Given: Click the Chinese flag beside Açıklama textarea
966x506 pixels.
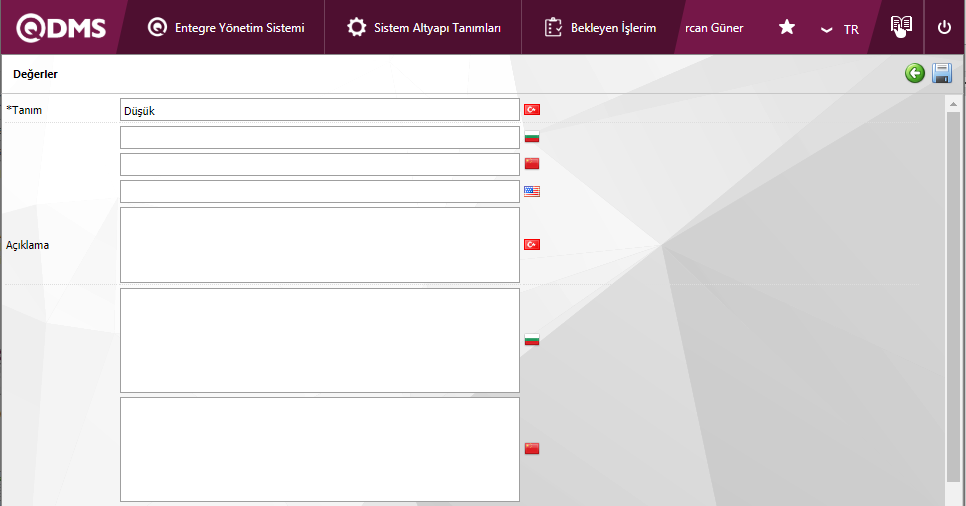Looking at the screenshot, I should tap(532, 449).
